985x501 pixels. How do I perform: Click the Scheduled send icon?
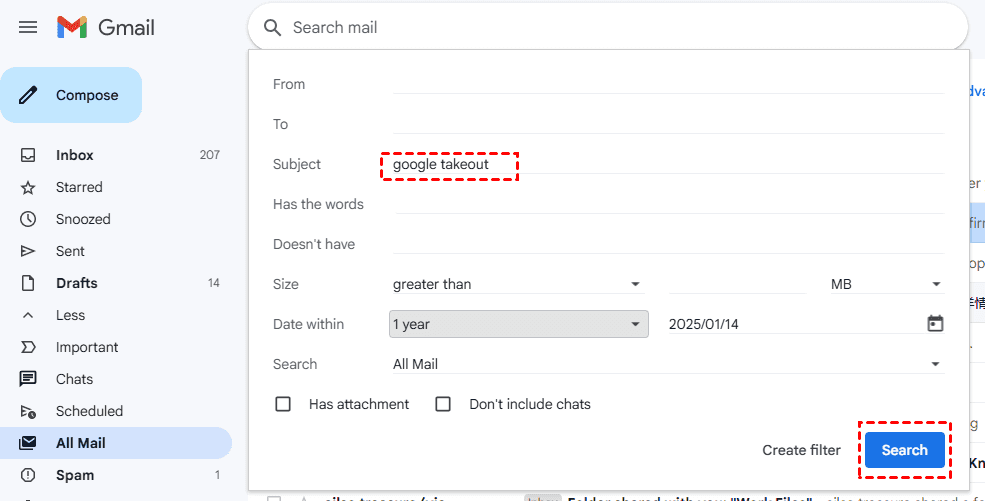pyautogui.click(x=28, y=411)
